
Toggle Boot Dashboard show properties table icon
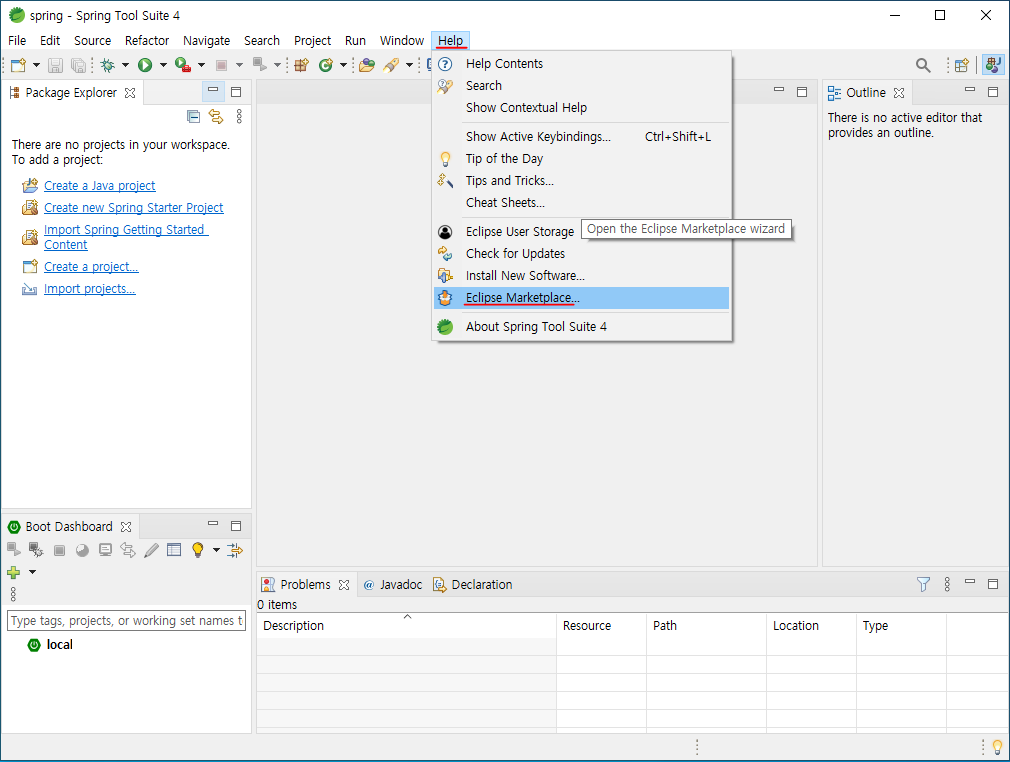tap(174, 550)
